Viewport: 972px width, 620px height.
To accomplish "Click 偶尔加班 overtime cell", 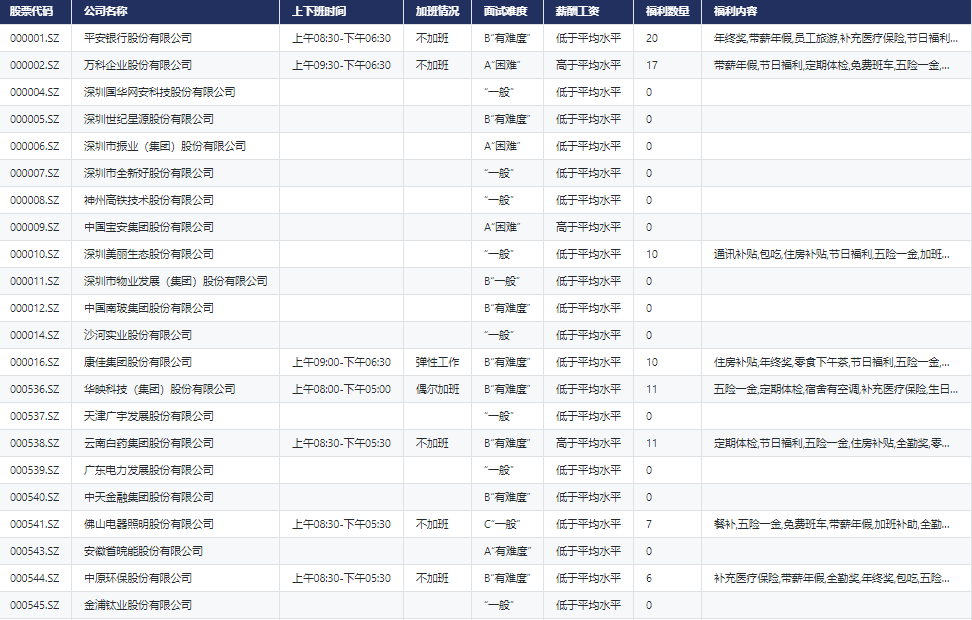I will click(438, 389).
